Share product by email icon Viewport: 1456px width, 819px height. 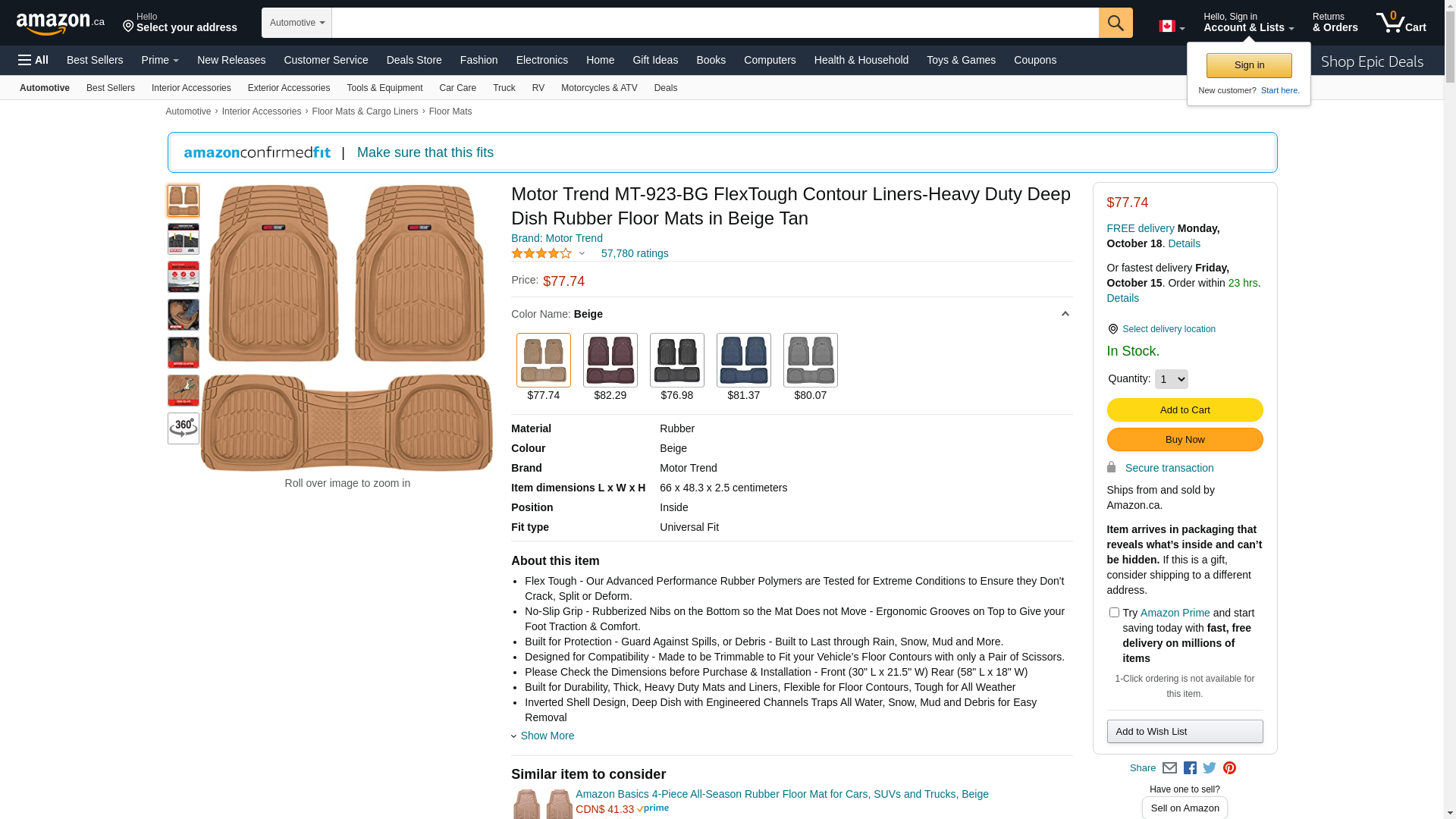coord(1169,768)
